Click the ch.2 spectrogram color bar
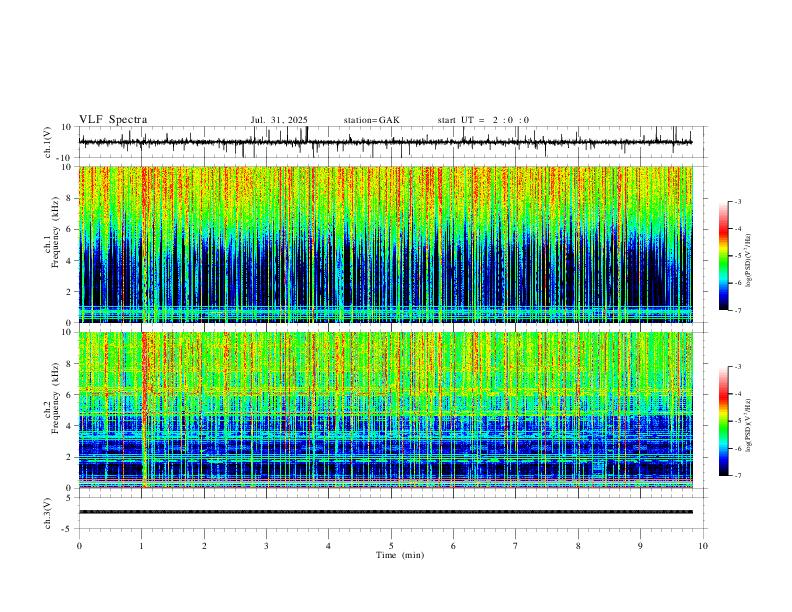The height and width of the screenshot is (612, 792). [x=724, y=421]
